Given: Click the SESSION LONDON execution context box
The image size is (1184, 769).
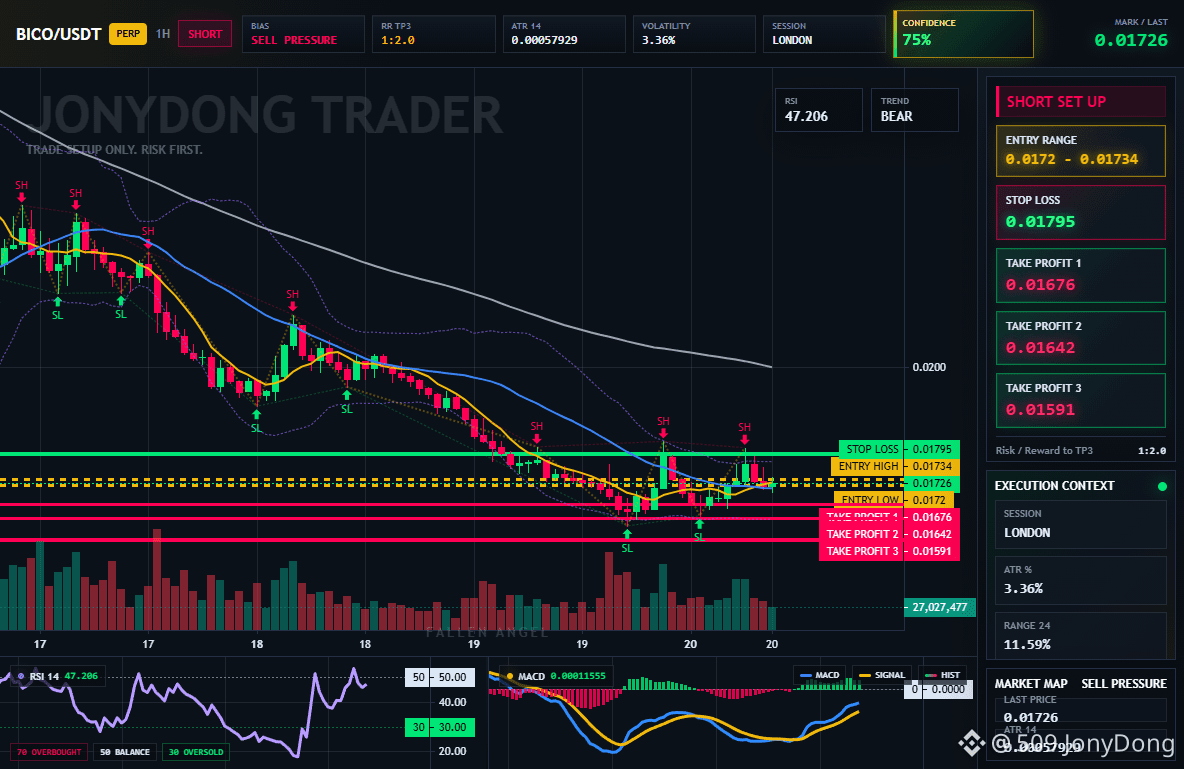Looking at the screenshot, I should pyautogui.click(x=1081, y=524).
